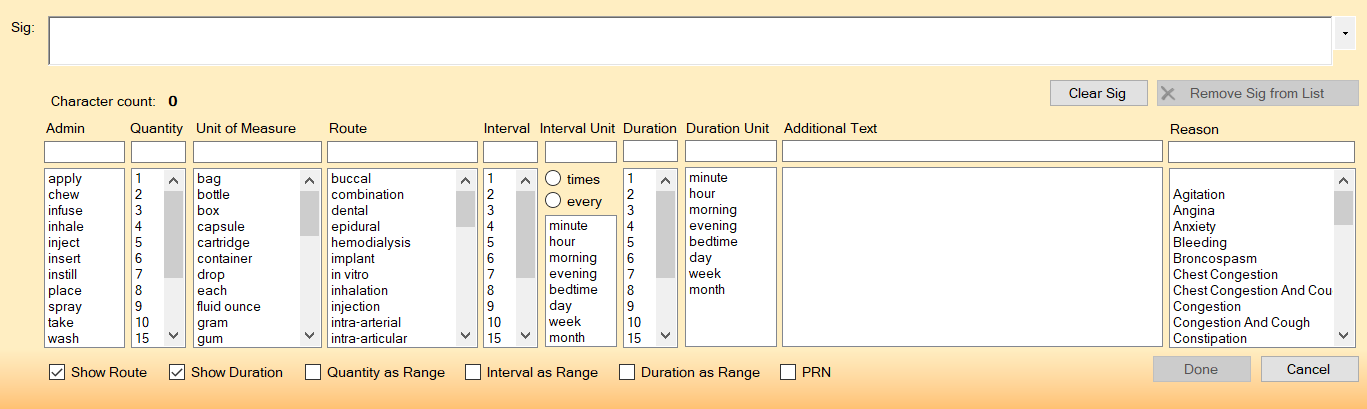1367x409 pixels.
Task: Click the Interval filter input field
Action: click(510, 151)
